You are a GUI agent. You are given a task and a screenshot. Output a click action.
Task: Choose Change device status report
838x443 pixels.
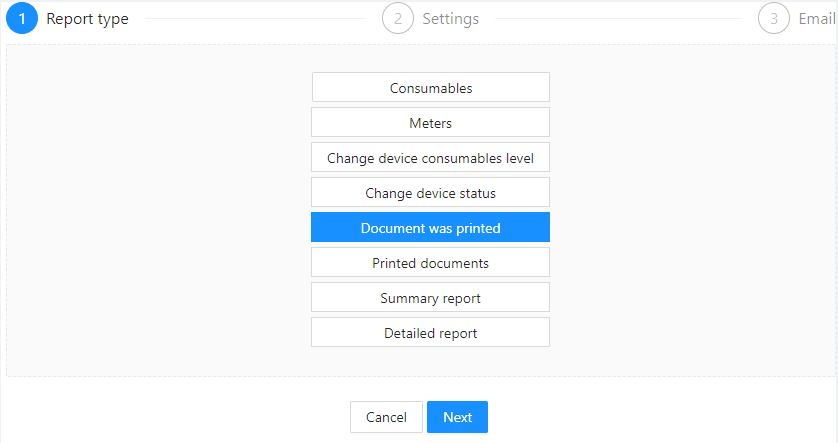(x=430, y=192)
